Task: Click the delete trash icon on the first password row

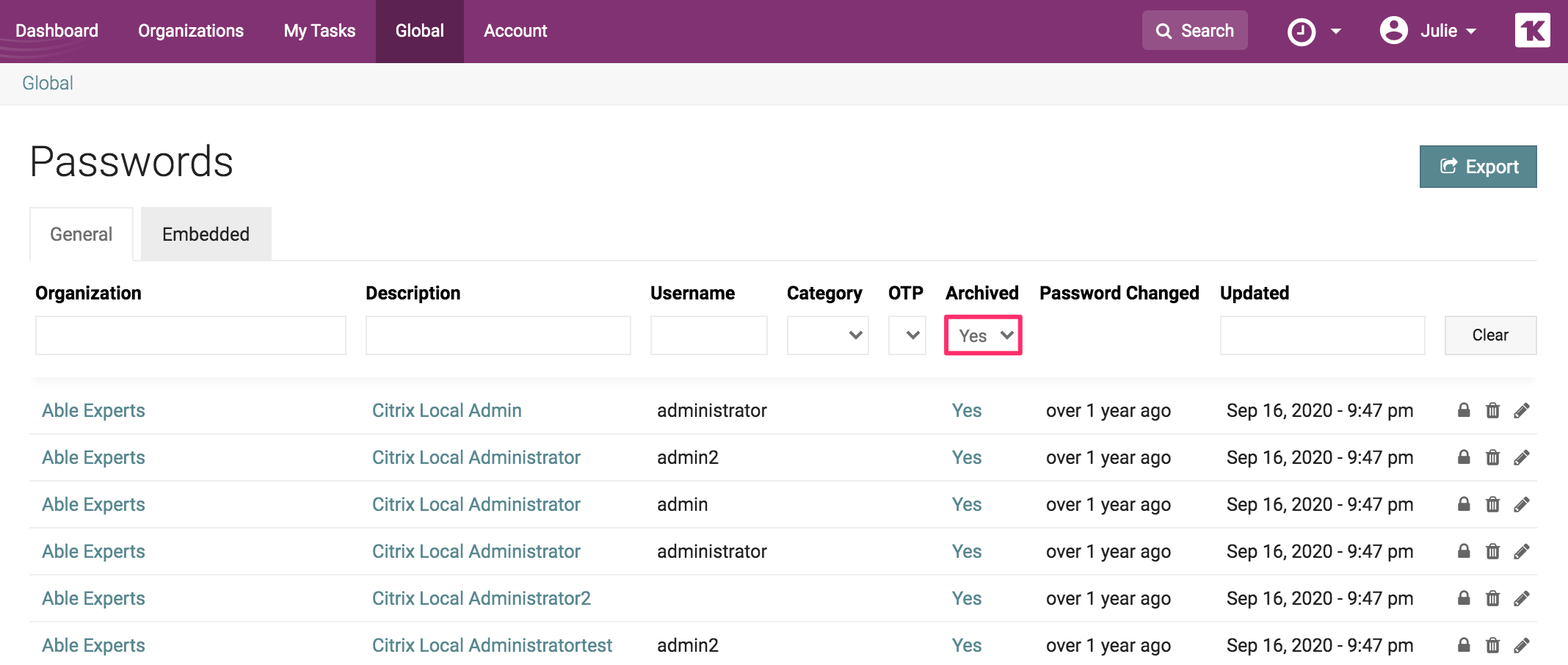Action: click(x=1492, y=410)
